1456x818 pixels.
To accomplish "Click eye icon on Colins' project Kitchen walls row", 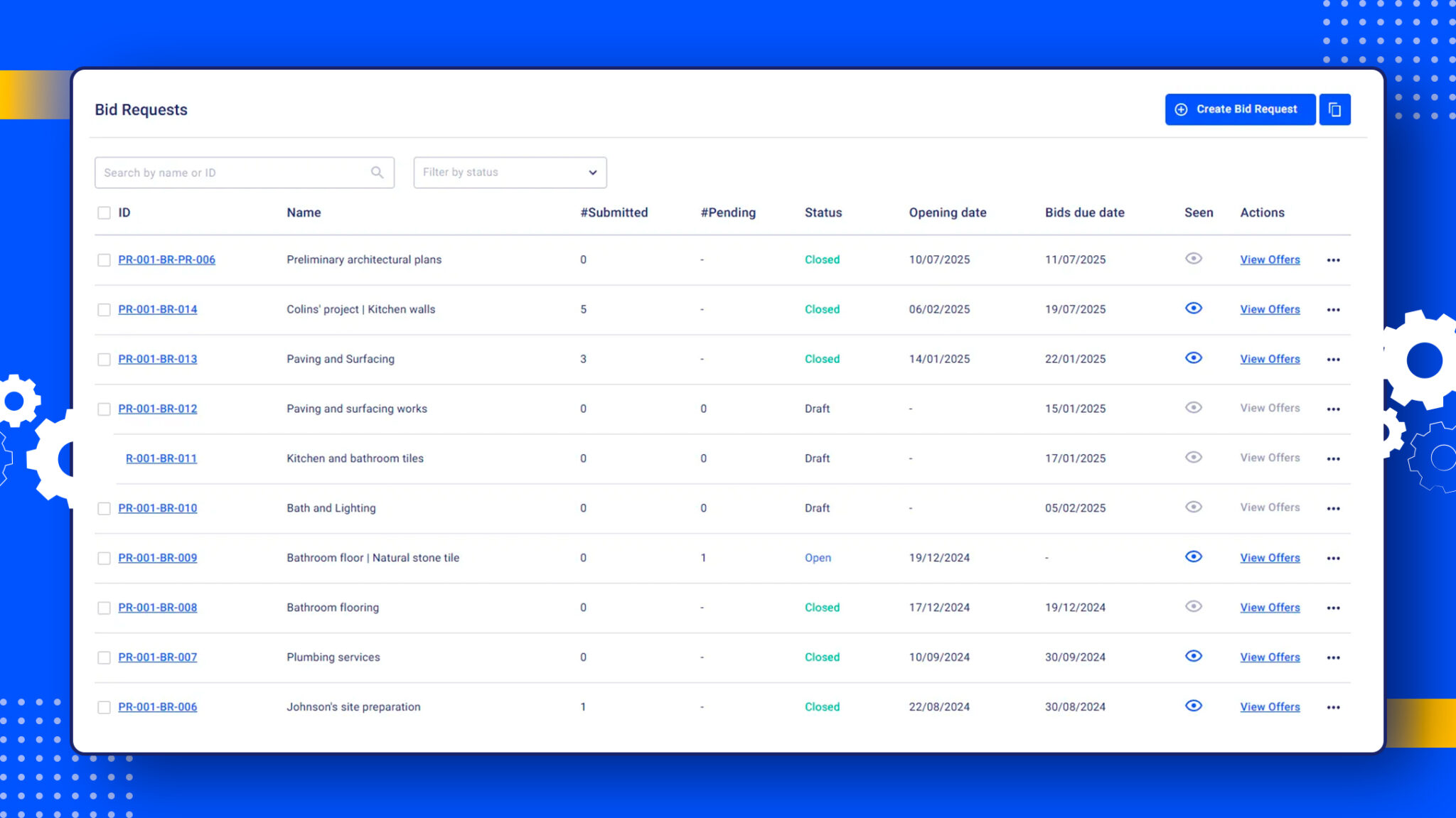I will [1194, 308].
